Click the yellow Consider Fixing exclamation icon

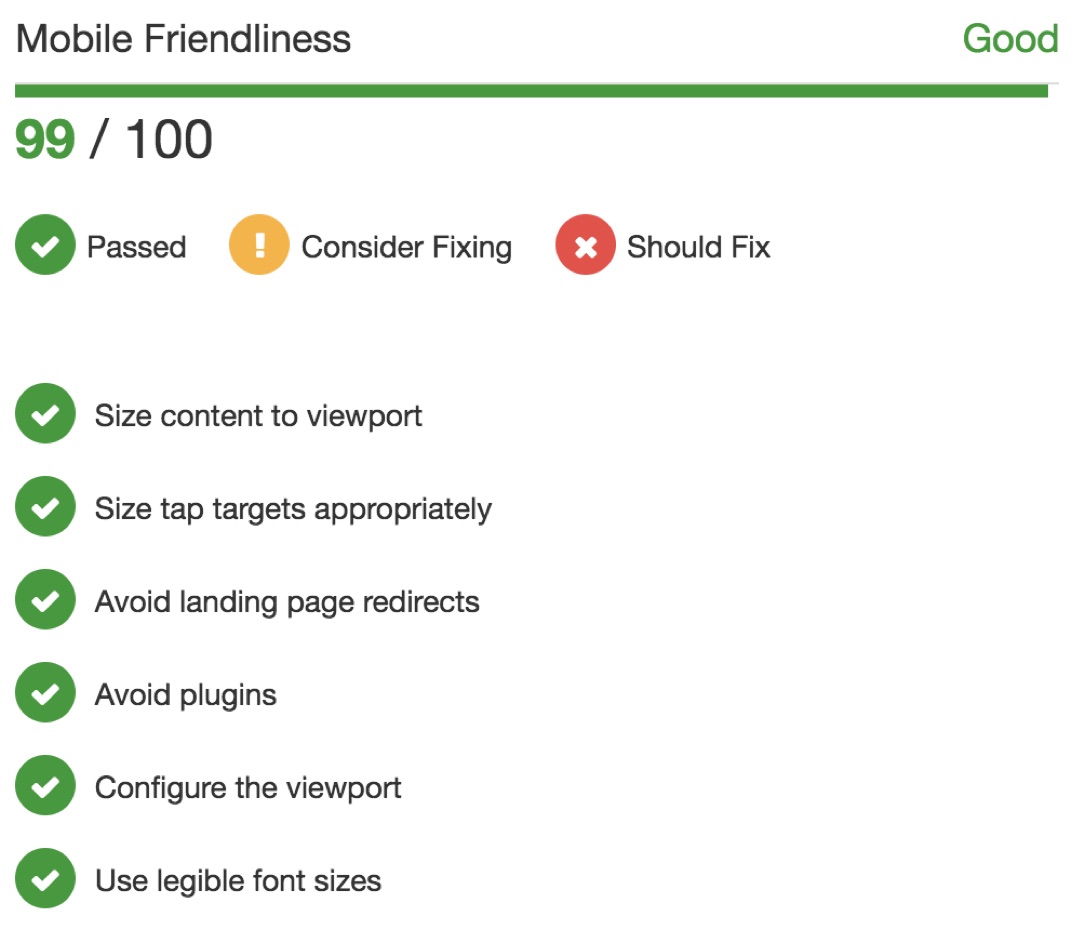[x=259, y=245]
